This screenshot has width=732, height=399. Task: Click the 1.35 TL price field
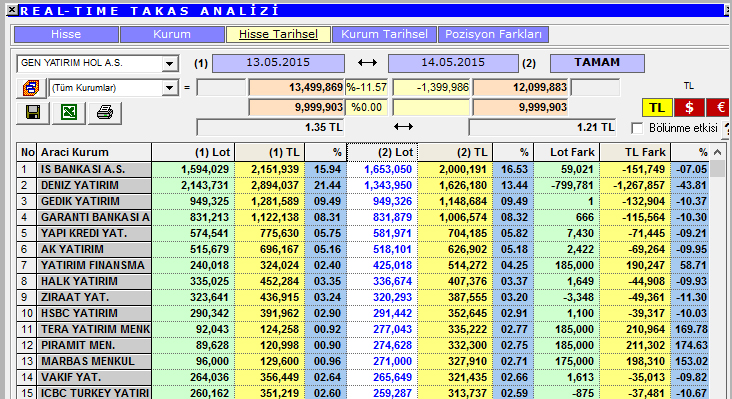tap(271, 127)
